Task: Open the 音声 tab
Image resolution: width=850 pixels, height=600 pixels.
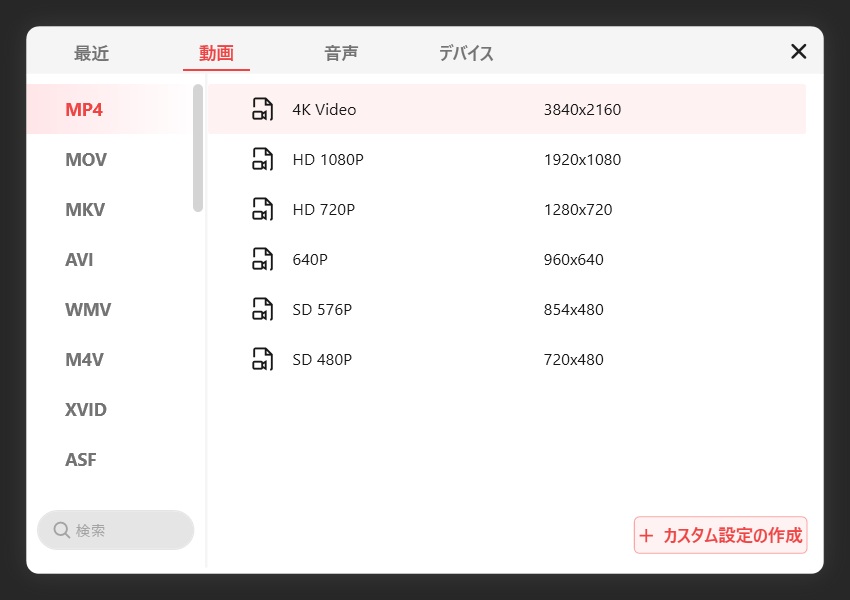Action: pyautogui.click(x=341, y=54)
